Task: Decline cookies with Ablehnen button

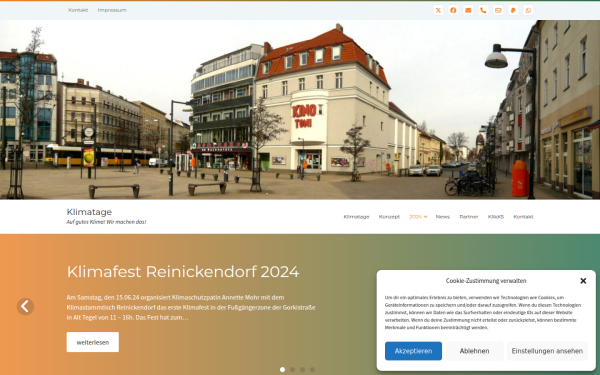Action: coord(474,351)
